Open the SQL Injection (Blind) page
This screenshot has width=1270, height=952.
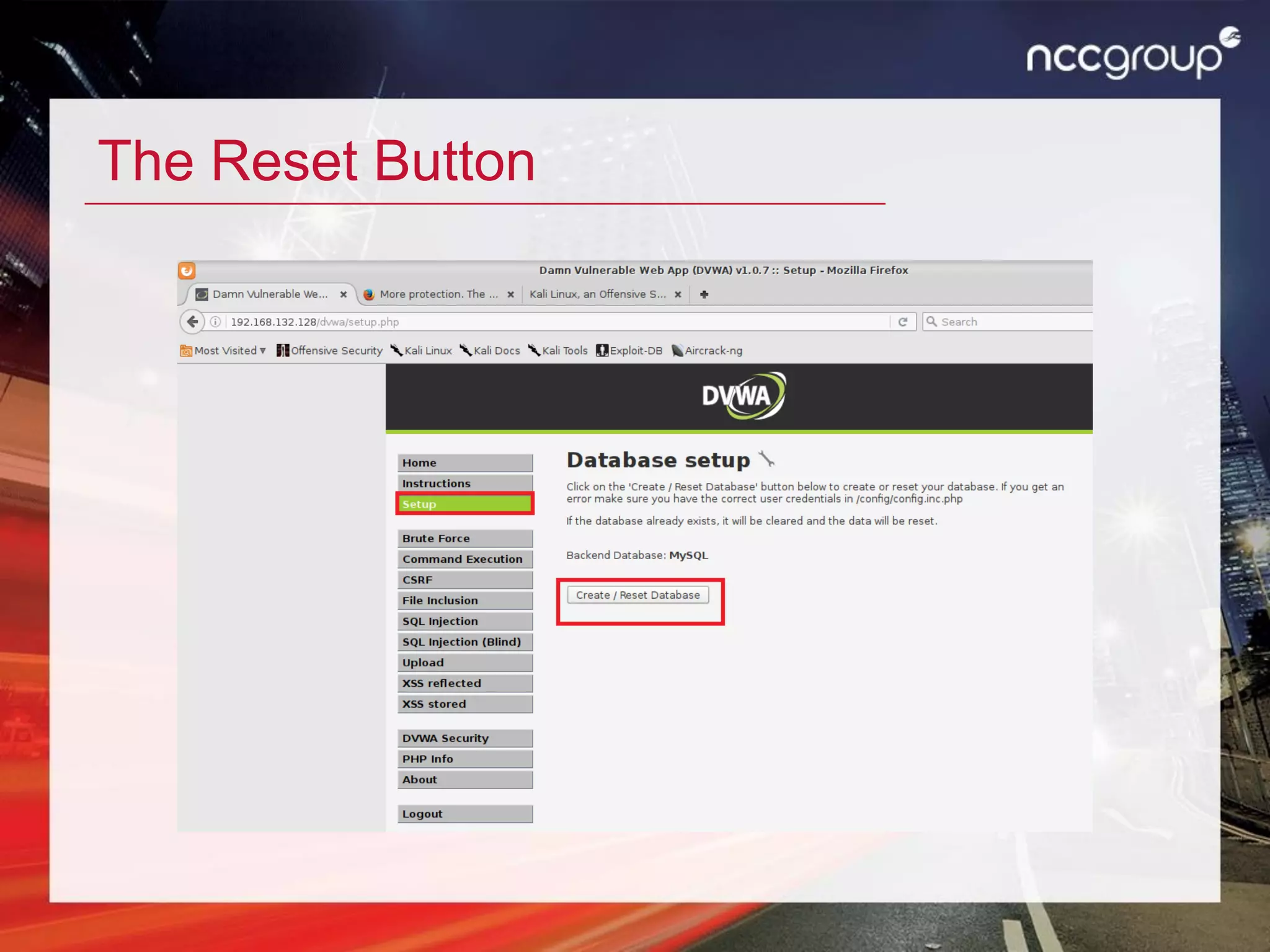tap(465, 642)
